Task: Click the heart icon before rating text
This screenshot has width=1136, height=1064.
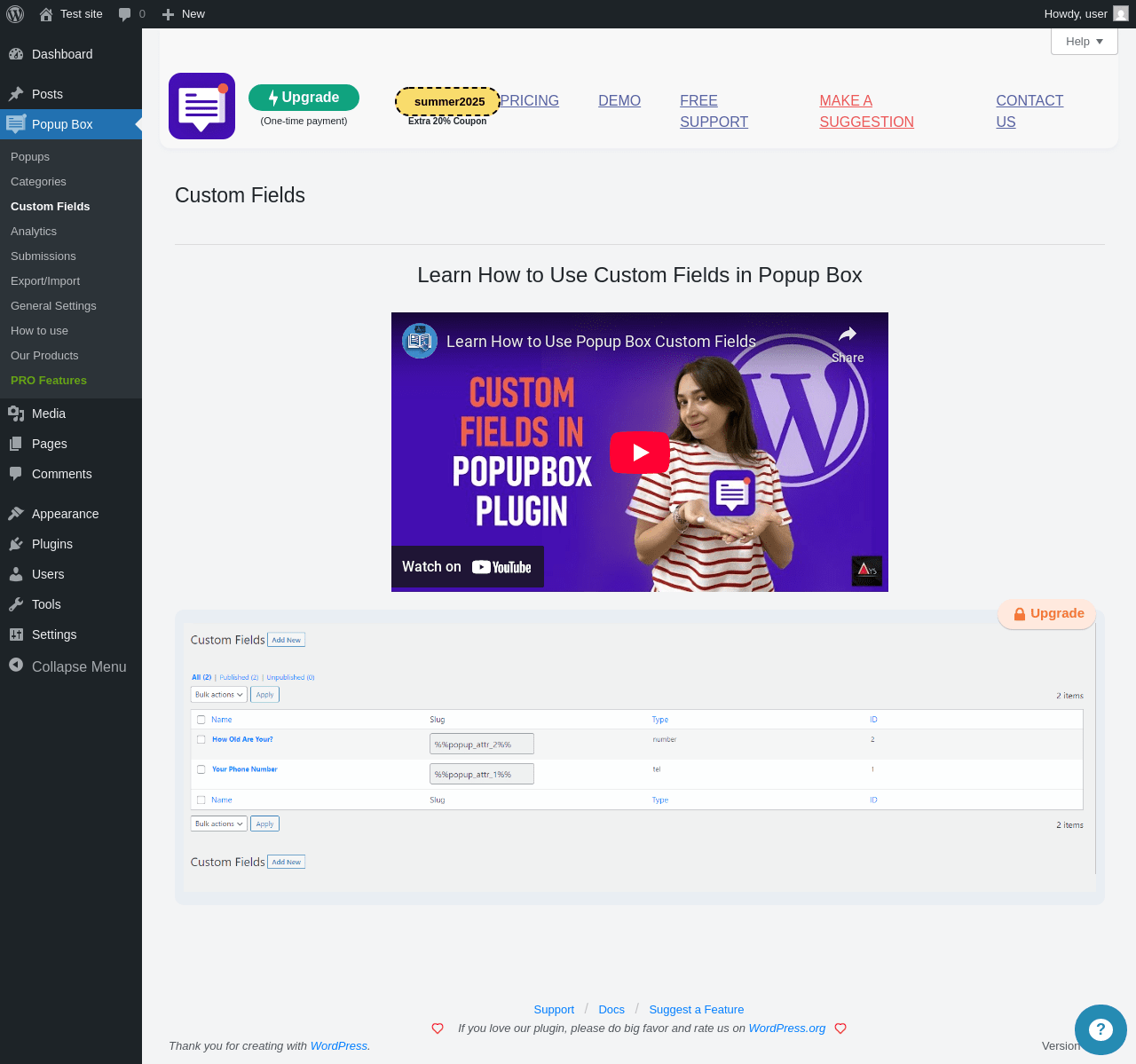Action: [x=438, y=1029]
